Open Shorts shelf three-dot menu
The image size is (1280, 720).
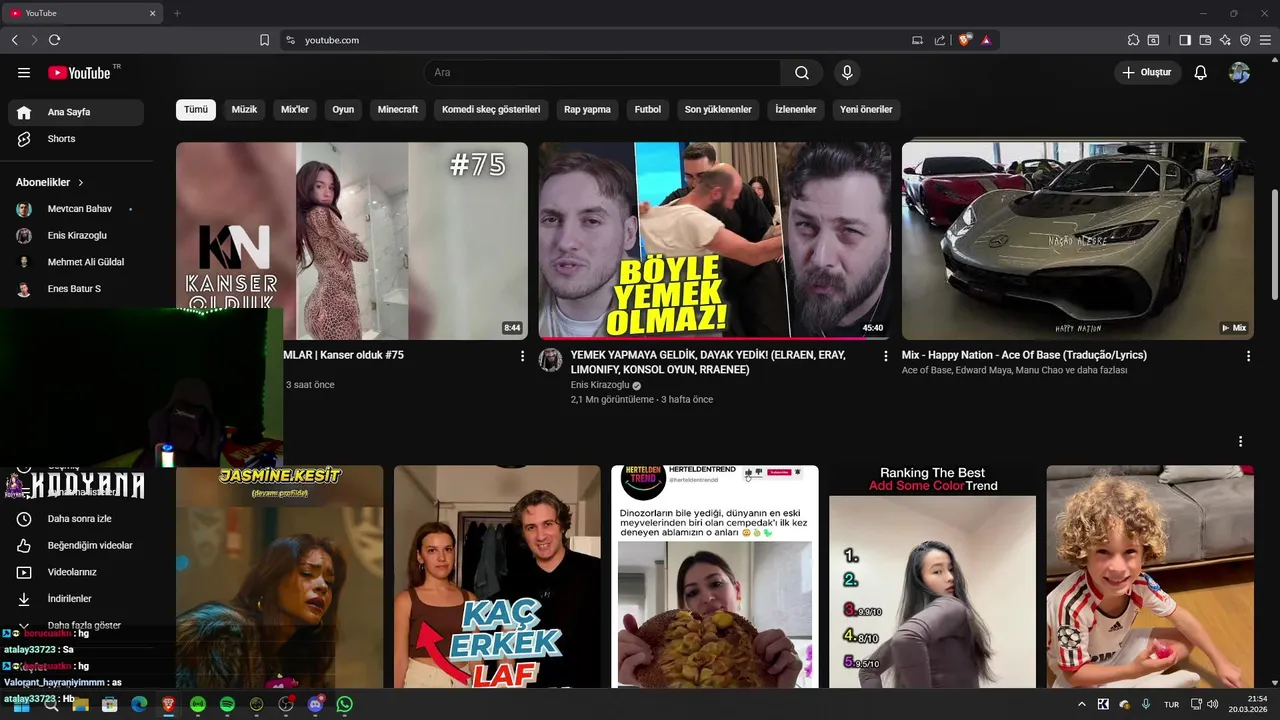[x=1240, y=441]
